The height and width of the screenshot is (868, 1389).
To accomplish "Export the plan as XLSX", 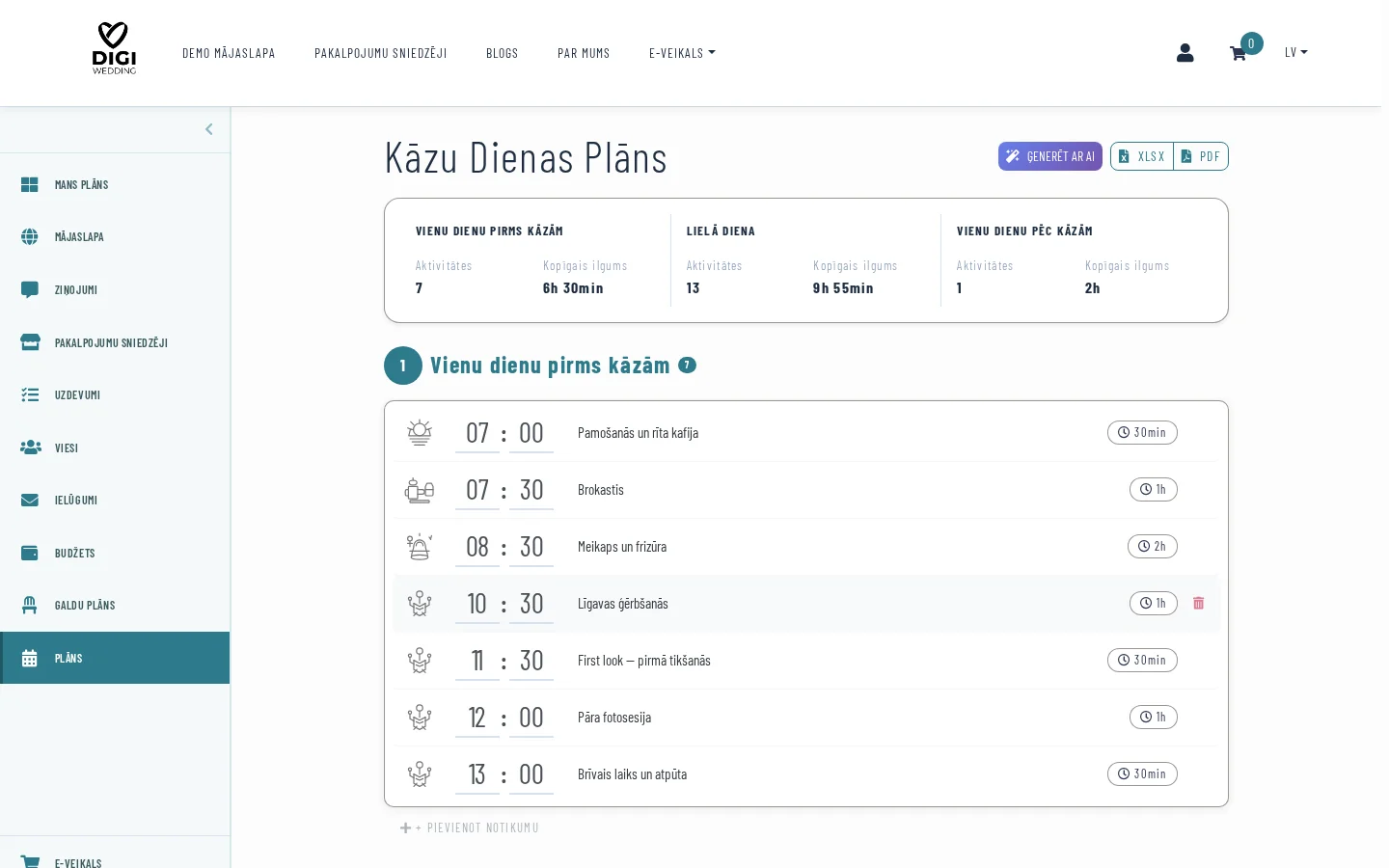I will [1142, 156].
